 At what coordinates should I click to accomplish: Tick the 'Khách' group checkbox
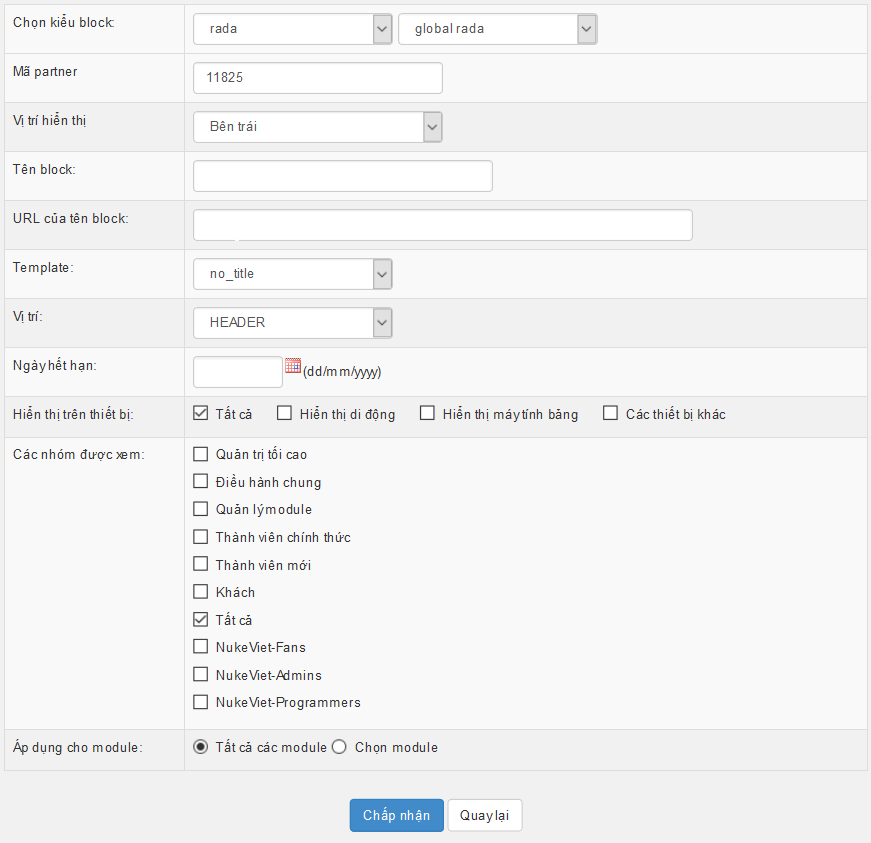[x=201, y=592]
